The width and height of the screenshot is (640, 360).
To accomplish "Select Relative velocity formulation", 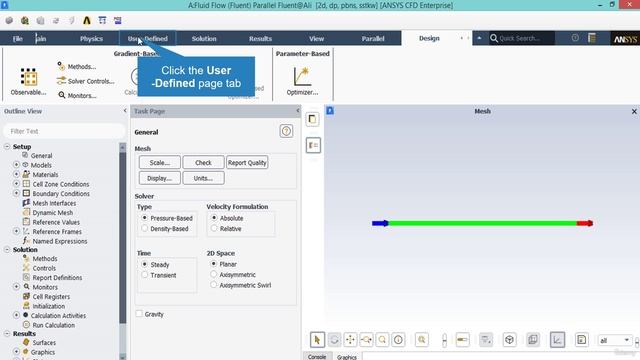I will coord(214,229).
